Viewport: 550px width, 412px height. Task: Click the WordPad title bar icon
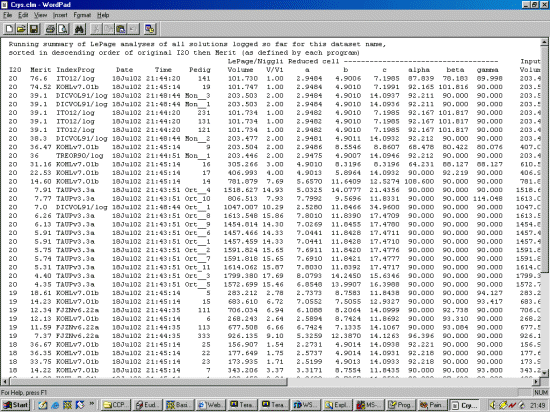(x=5, y=5)
